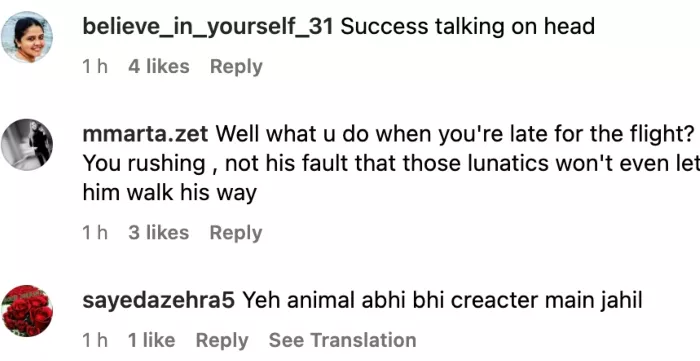This screenshot has height=361, width=700.
Task: View the 4 likes list
Action: [158, 66]
